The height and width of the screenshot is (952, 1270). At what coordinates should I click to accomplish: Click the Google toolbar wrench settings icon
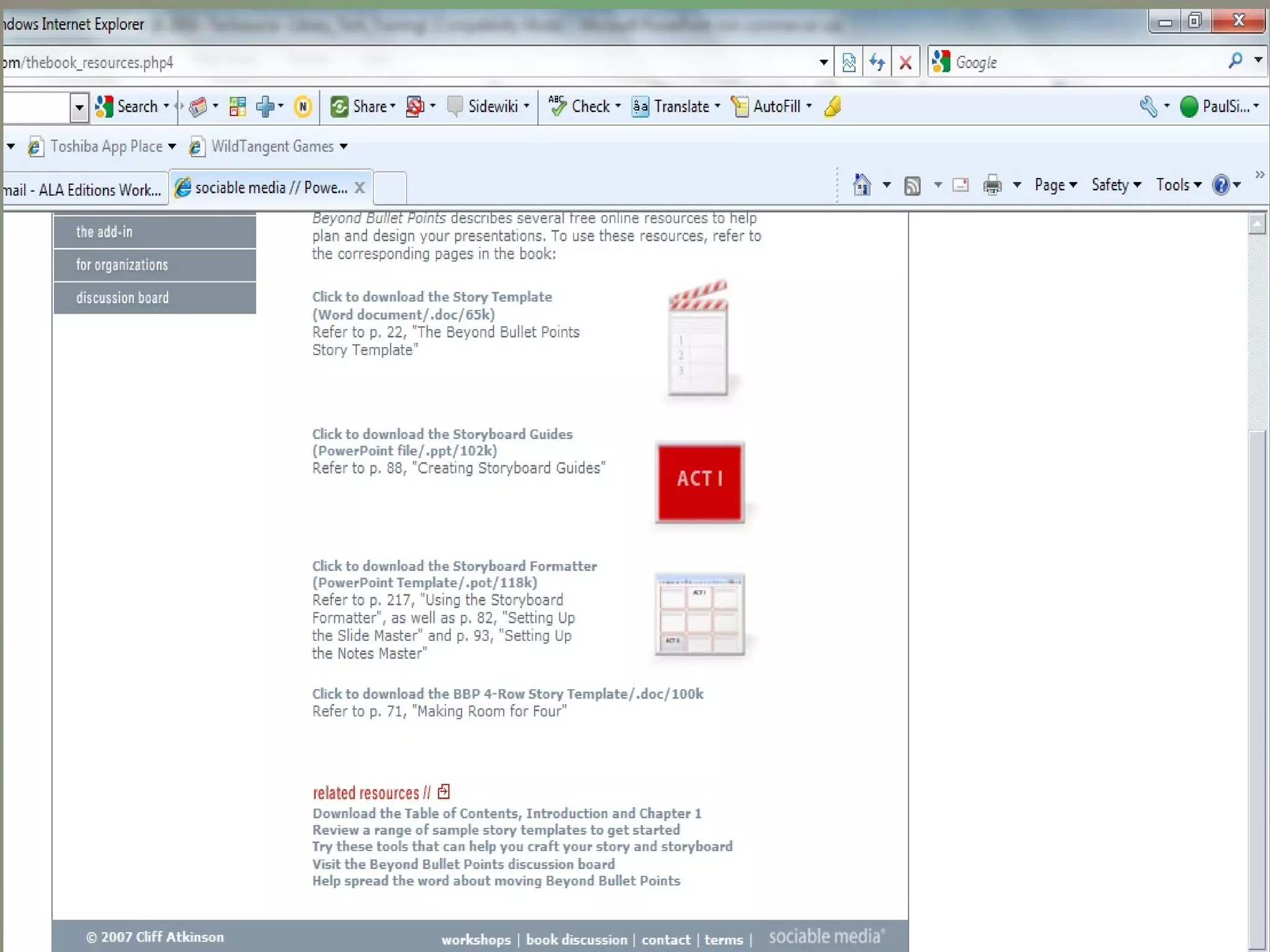pos(1148,107)
